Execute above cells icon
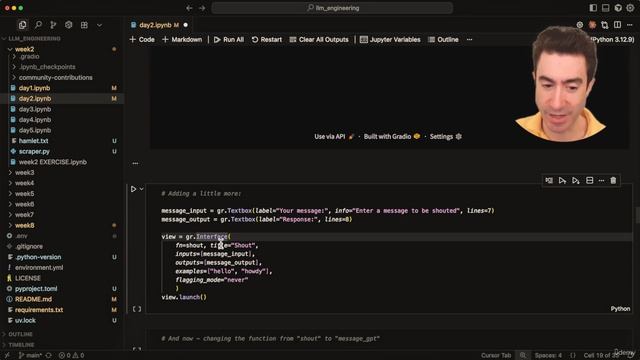Viewport: 640px width, 360px height. click(x=562, y=180)
